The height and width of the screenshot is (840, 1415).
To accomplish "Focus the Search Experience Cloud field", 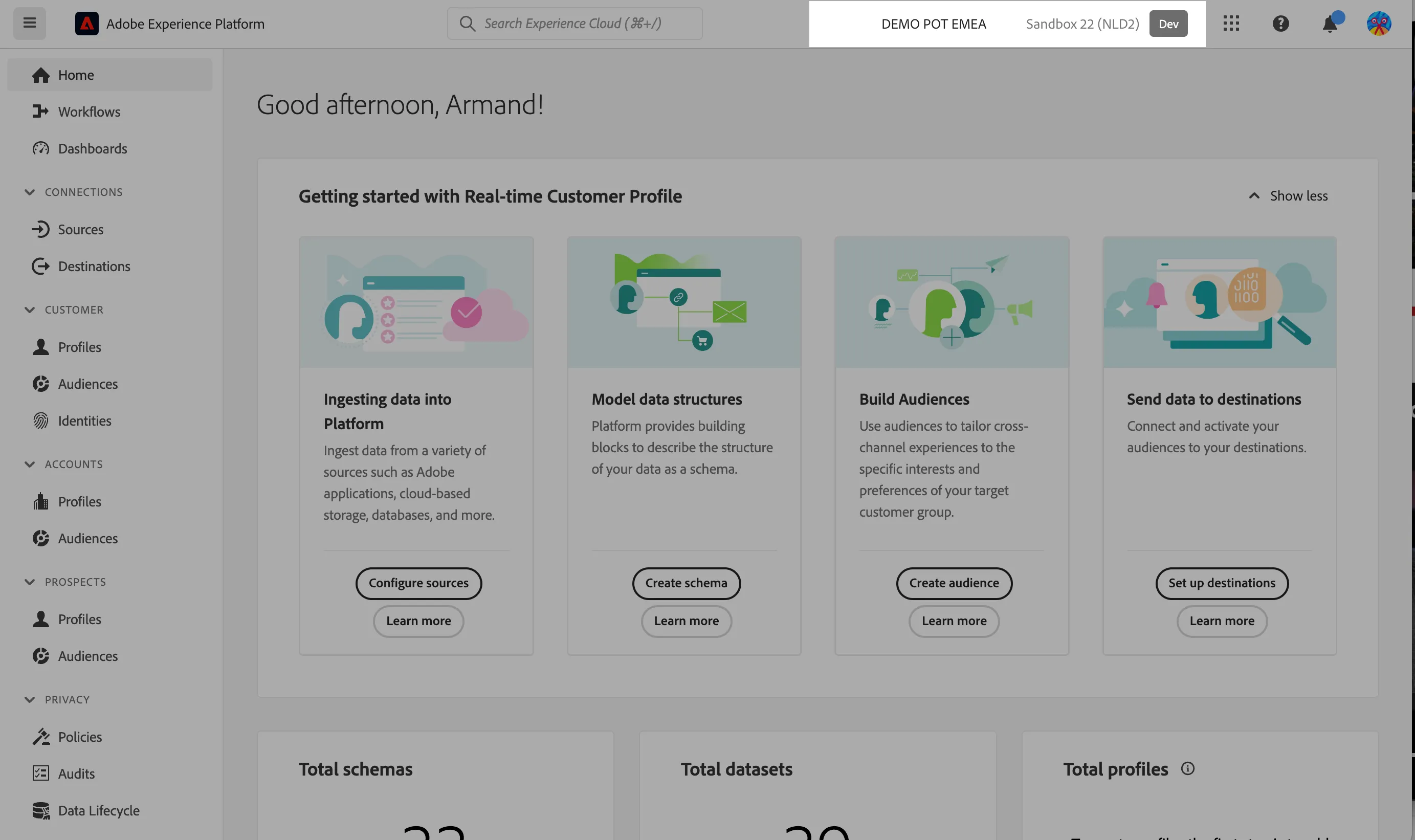I will point(574,23).
